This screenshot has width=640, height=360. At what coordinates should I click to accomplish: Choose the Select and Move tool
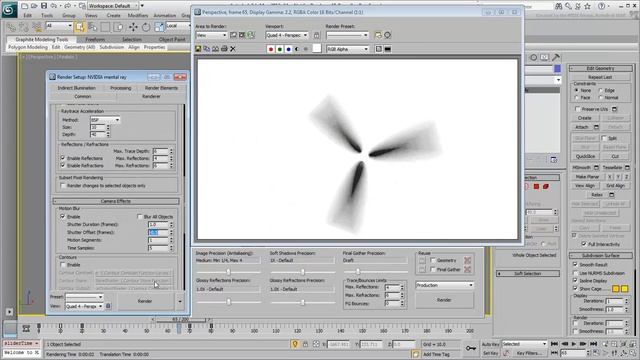tap(133, 27)
